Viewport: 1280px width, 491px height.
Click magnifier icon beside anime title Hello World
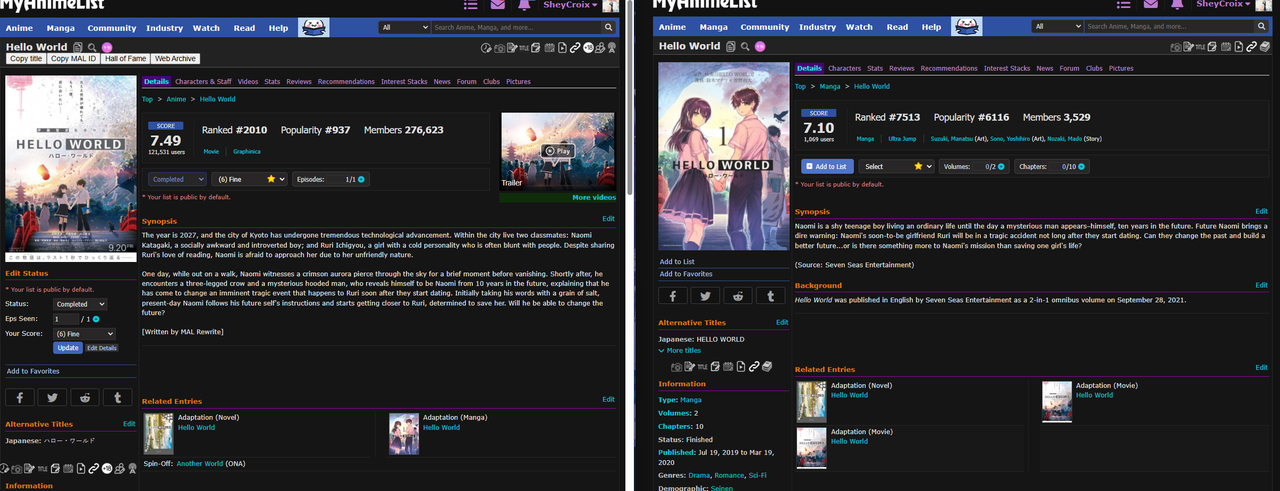92,47
